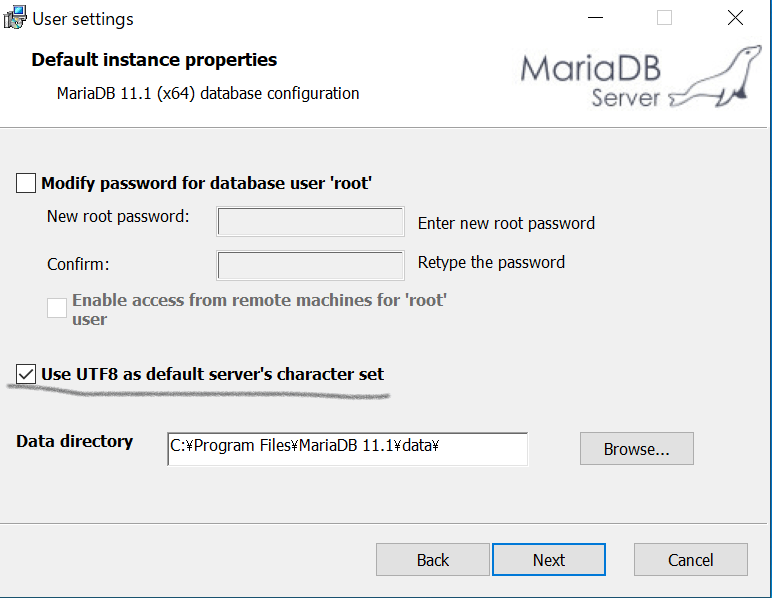The height and width of the screenshot is (598, 772).
Task: Click the MariaDB seal logo
Action: [x=711, y=78]
